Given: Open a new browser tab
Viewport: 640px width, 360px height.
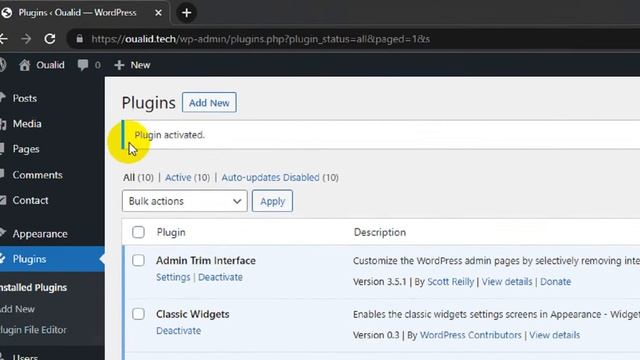Looking at the screenshot, I should [187, 13].
